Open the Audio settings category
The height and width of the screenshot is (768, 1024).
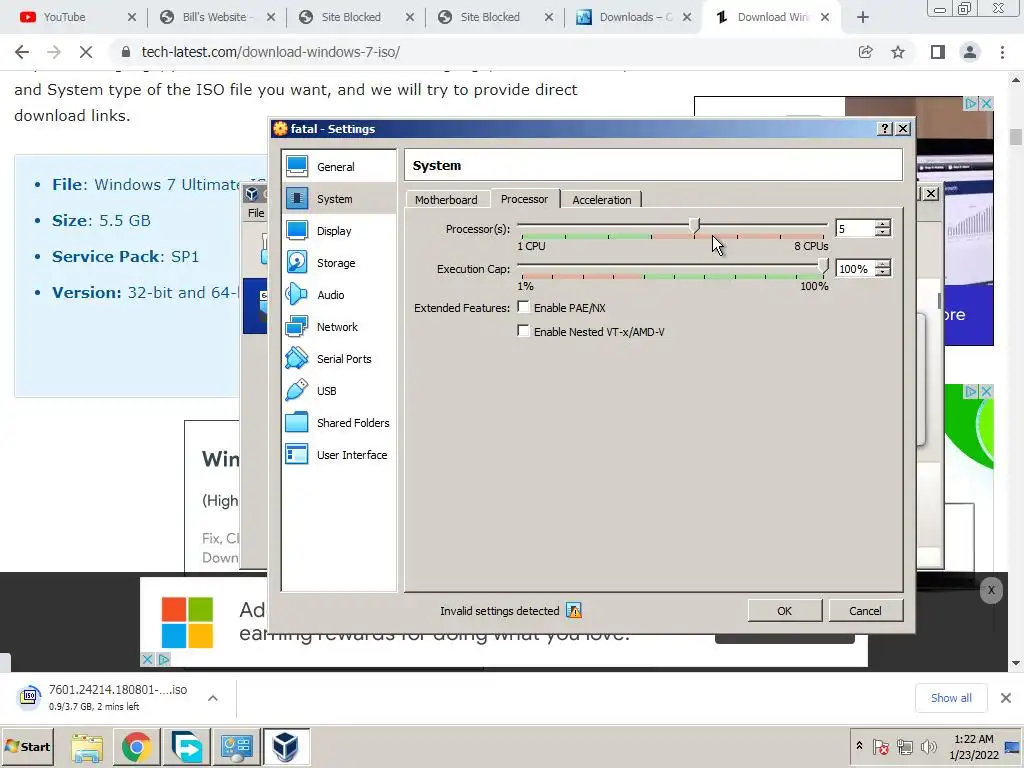[338, 295]
